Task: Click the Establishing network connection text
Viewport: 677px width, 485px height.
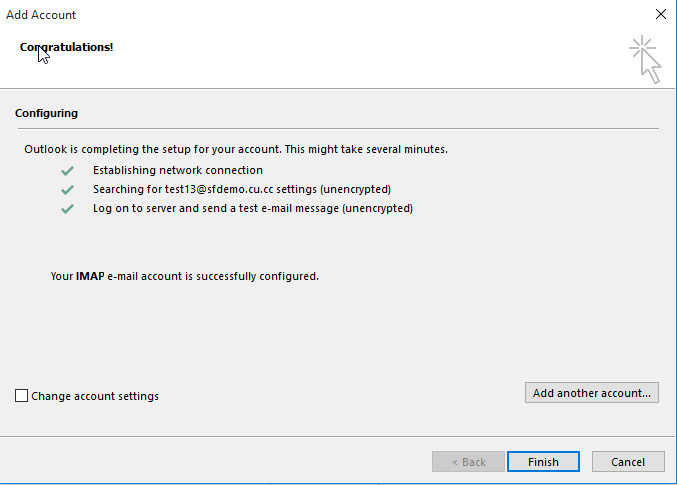Action: [x=178, y=170]
